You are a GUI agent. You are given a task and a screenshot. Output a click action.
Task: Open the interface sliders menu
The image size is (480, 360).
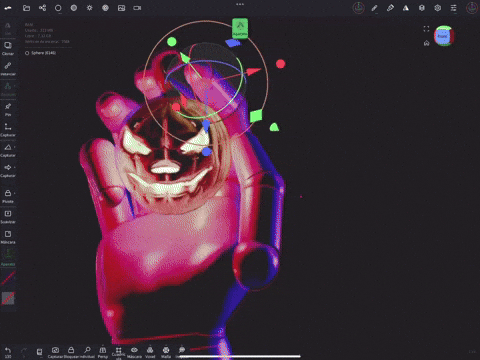pyautogui.click(x=453, y=8)
